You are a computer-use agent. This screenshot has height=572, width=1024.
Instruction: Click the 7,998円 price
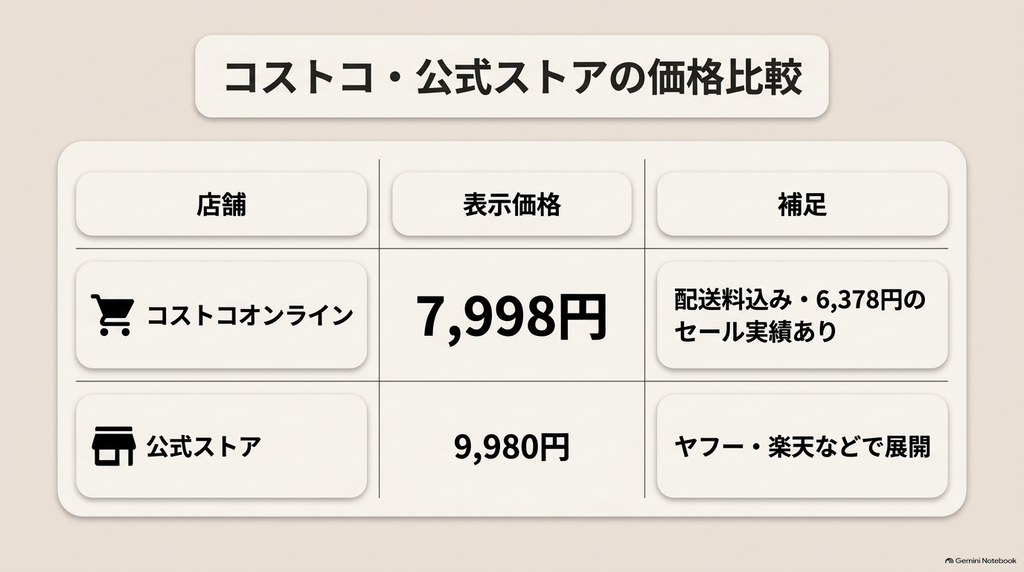(512, 316)
